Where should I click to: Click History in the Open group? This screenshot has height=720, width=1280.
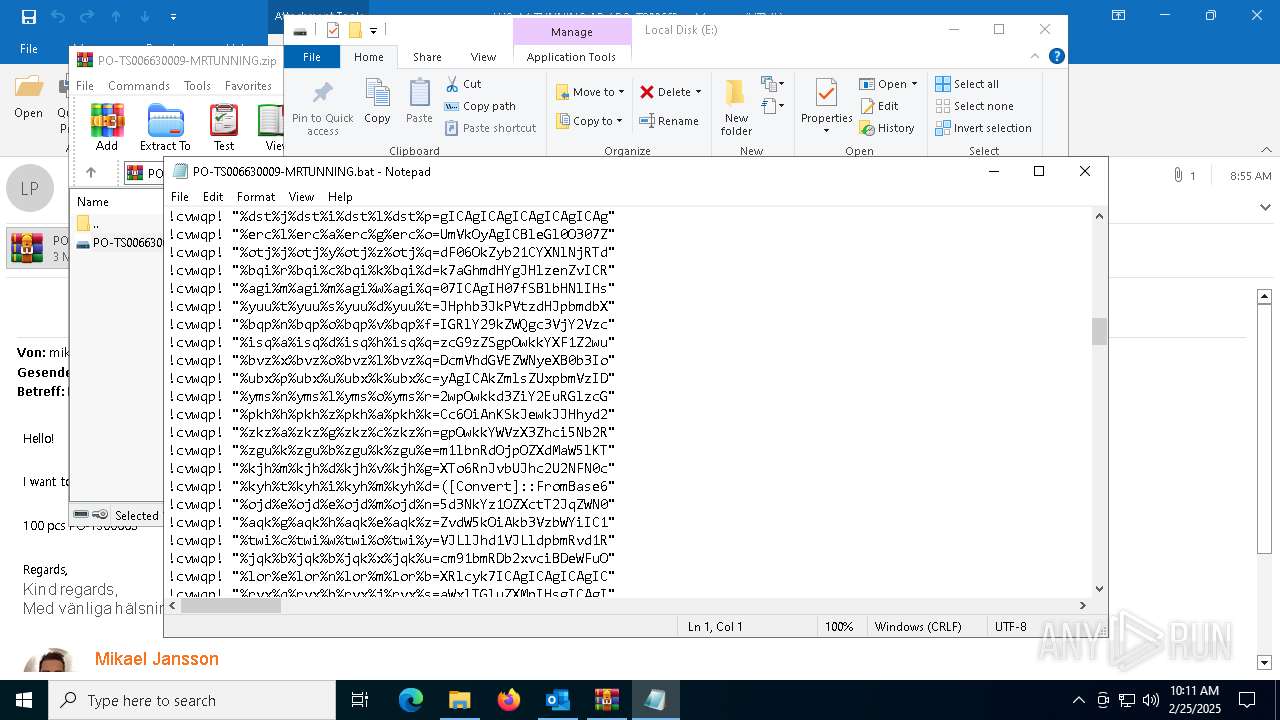click(x=886, y=128)
